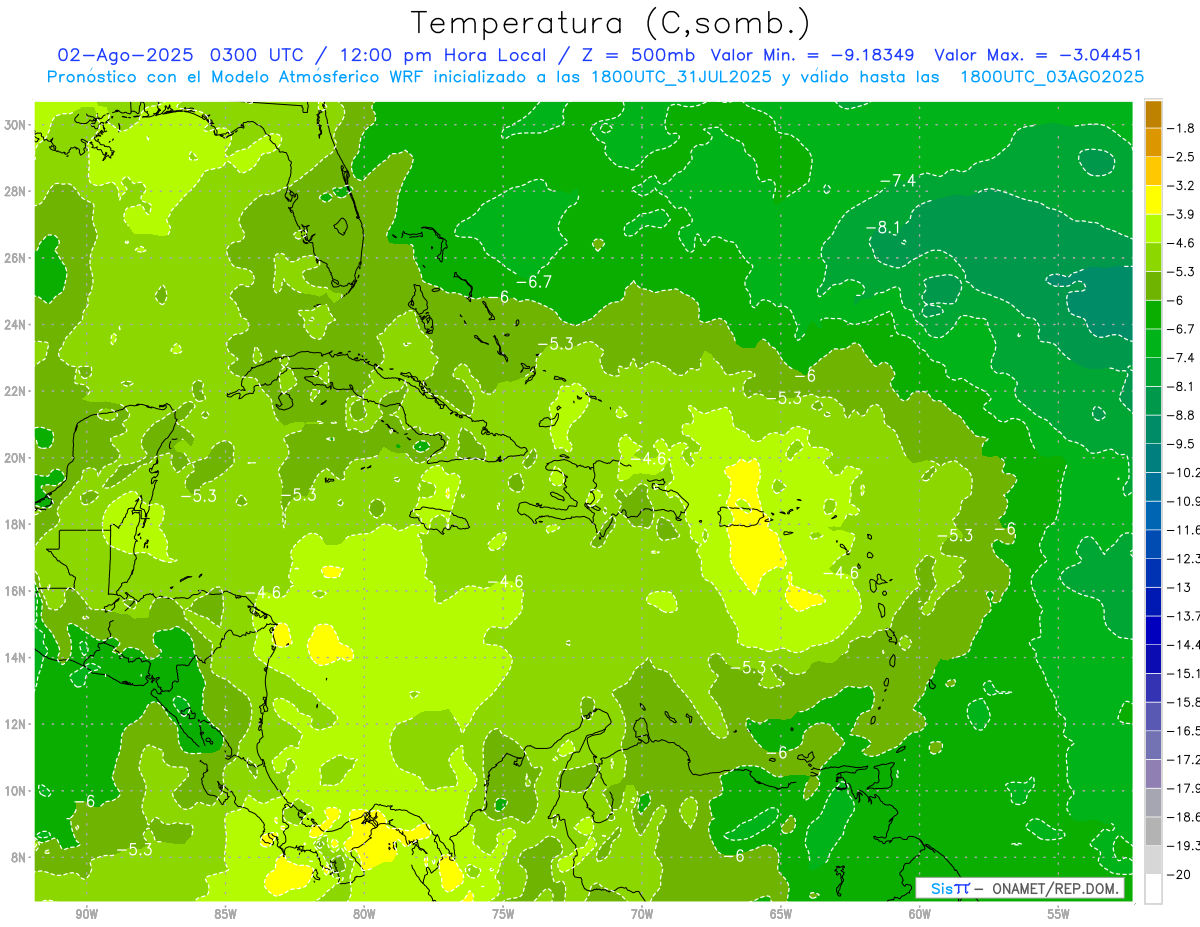The height and width of the screenshot is (927, 1200).
Task: Click the "-15.1" colorbar label
Action: pyautogui.click(x=1183, y=674)
